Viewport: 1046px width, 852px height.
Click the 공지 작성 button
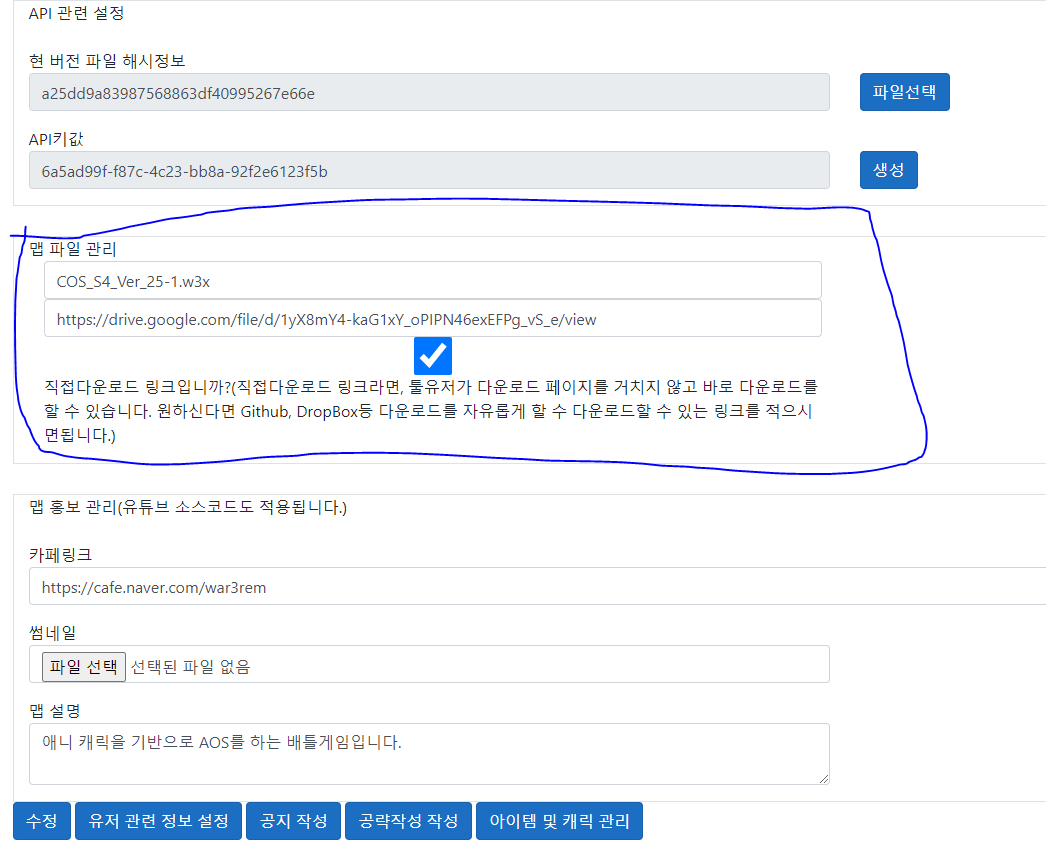(x=294, y=821)
